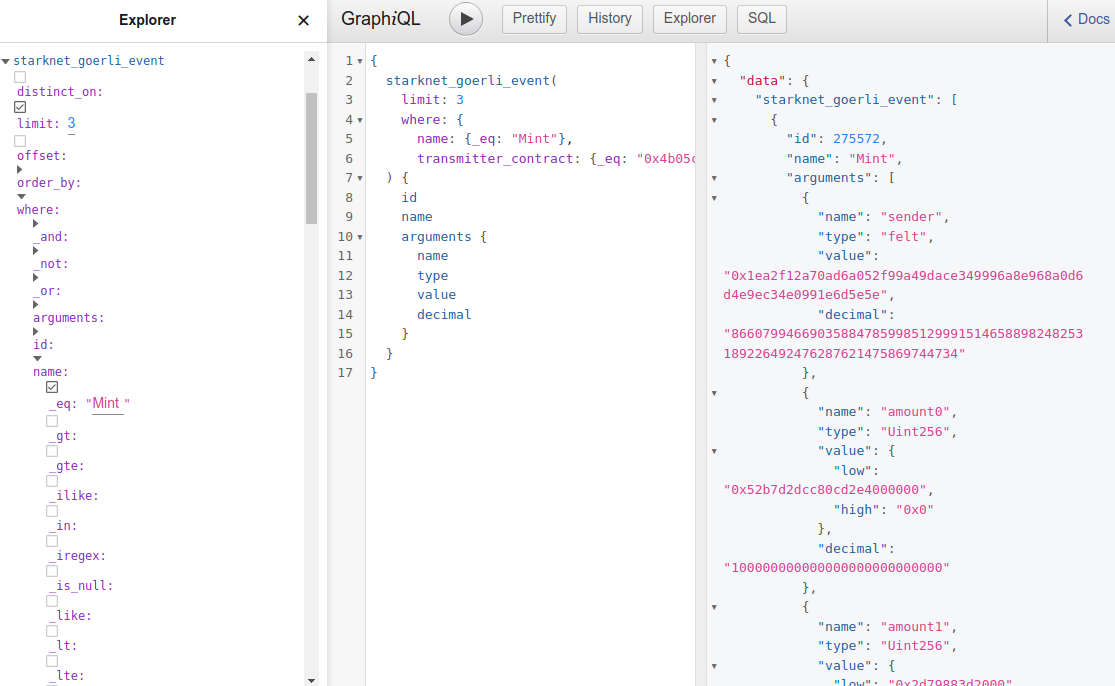
Task: Expand the arguments filter node
Action: coord(36,305)
